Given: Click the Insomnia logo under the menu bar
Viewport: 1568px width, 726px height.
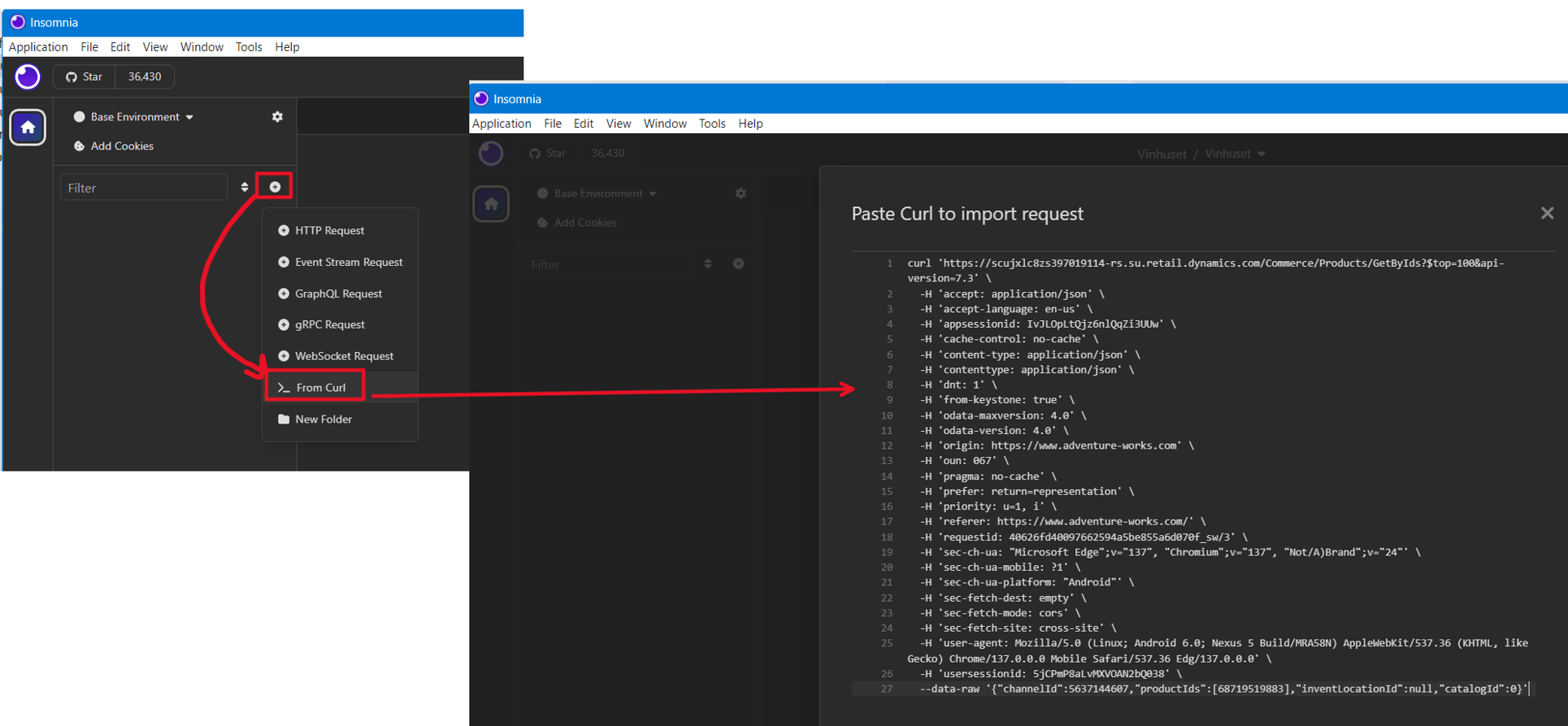Looking at the screenshot, I should pyautogui.click(x=28, y=77).
